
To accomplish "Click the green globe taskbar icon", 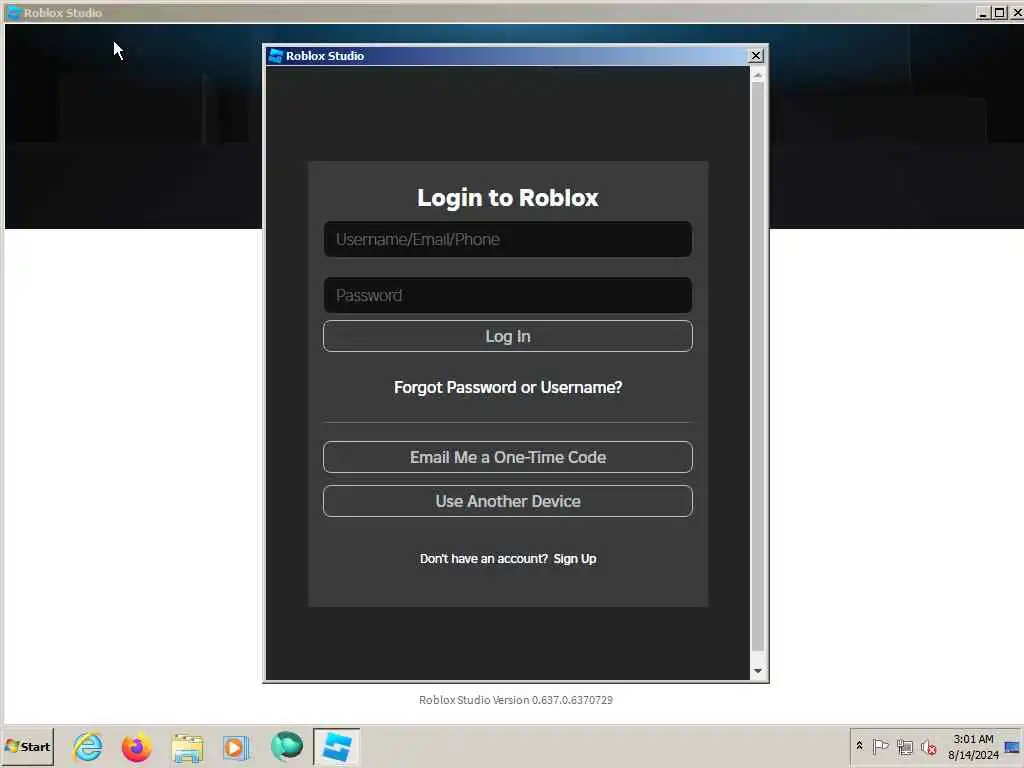I will click(287, 746).
